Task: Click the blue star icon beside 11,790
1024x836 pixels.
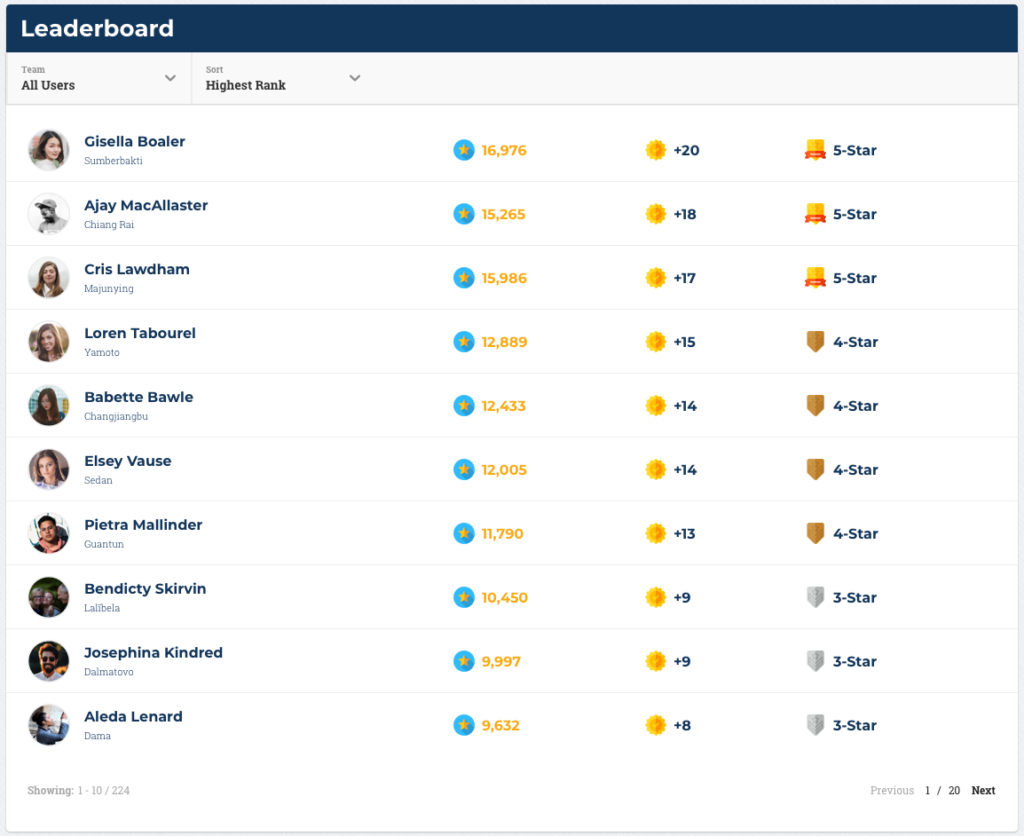Action: (x=464, y=534)
